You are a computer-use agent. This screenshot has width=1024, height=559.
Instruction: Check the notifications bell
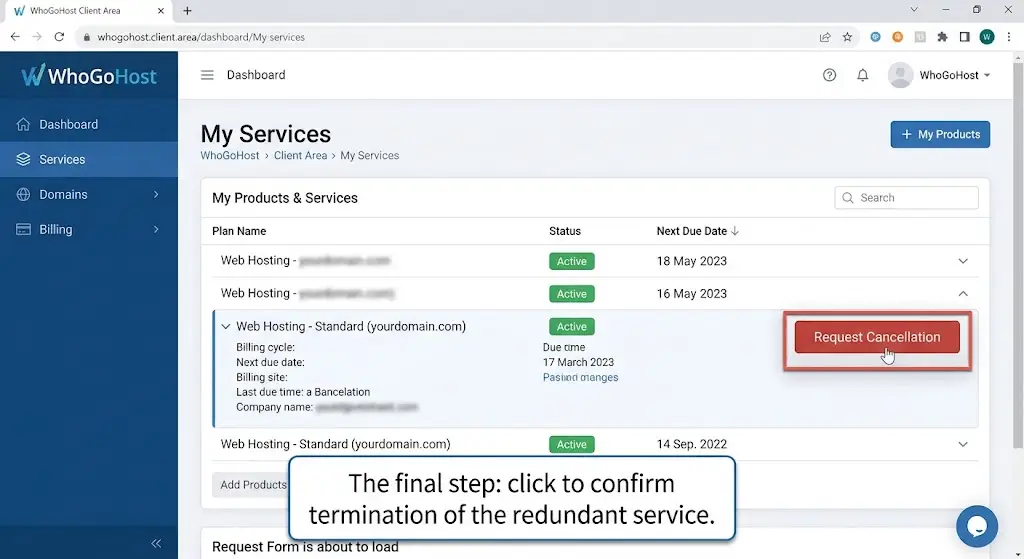(863, 75)
